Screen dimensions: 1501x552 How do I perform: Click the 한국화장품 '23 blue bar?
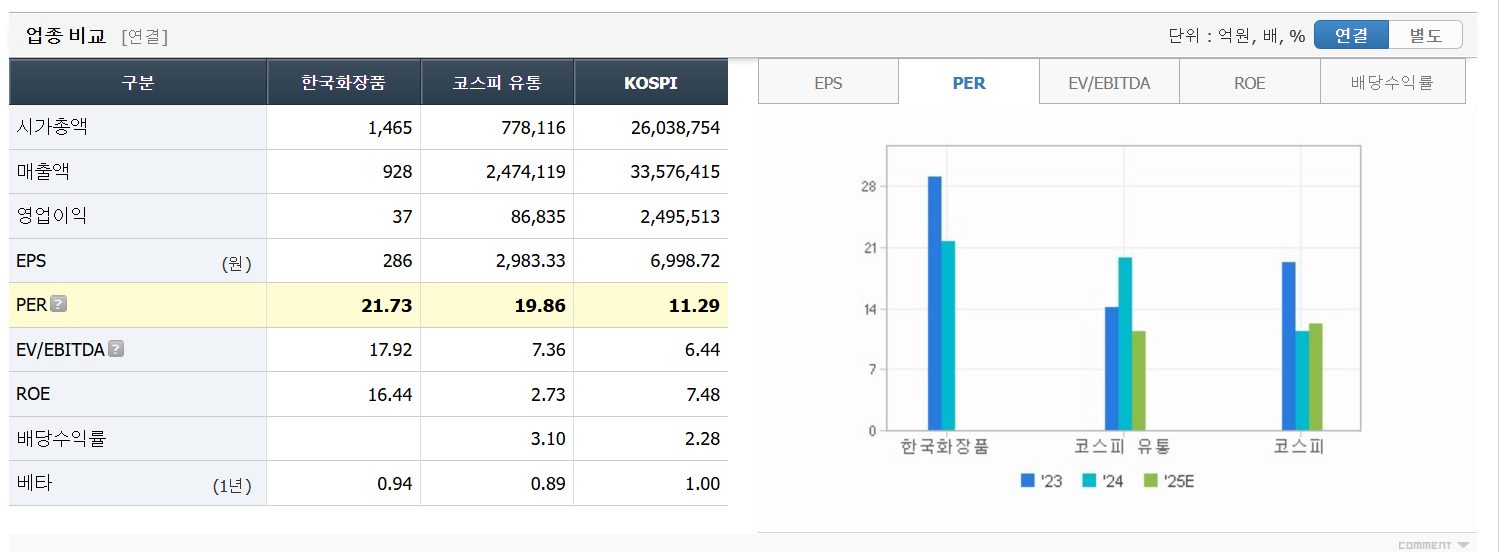pyautogui.click(x=935, y=304)
